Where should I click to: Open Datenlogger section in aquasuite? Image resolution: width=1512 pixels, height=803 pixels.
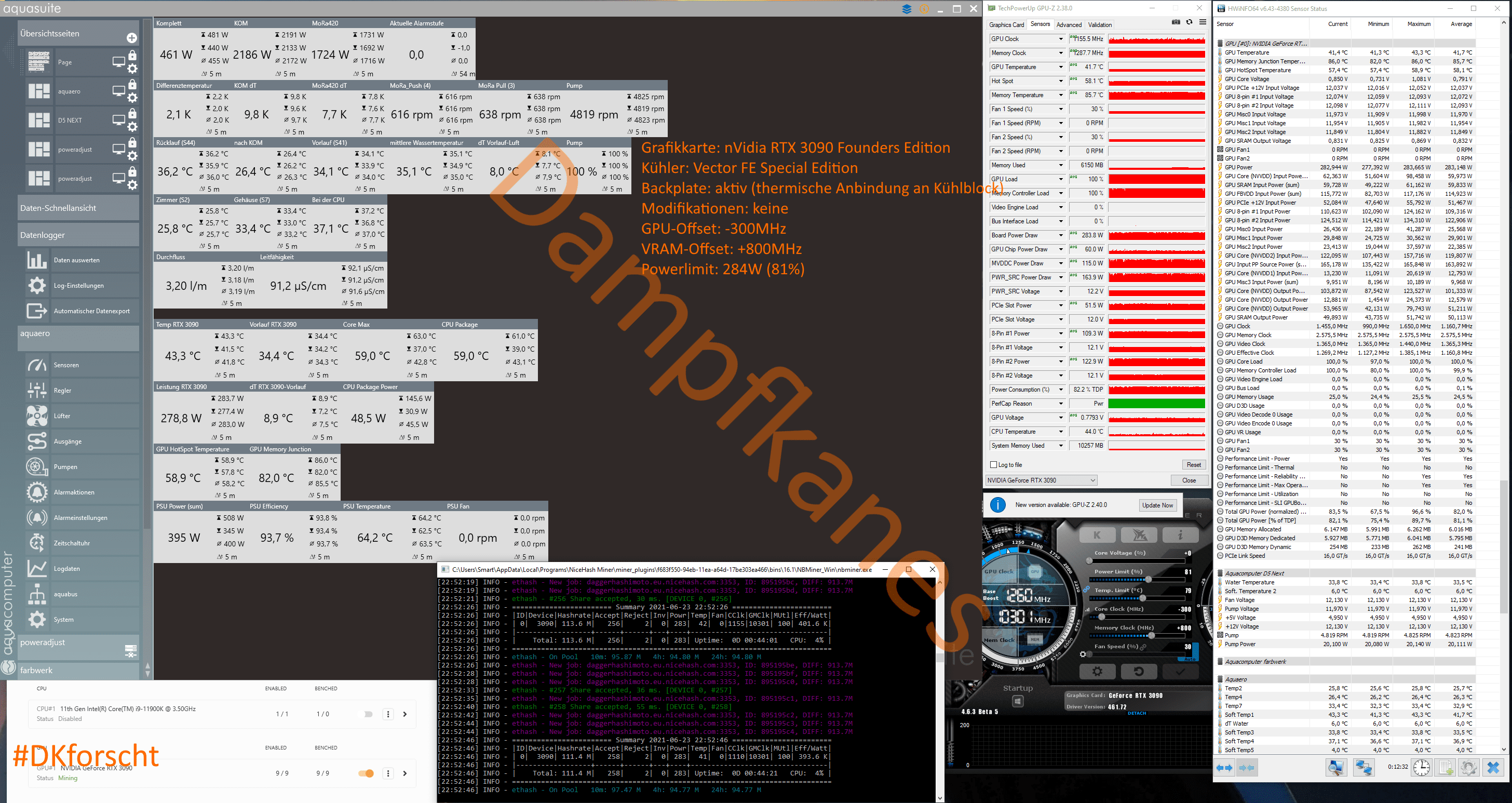[x=78, y=235]
